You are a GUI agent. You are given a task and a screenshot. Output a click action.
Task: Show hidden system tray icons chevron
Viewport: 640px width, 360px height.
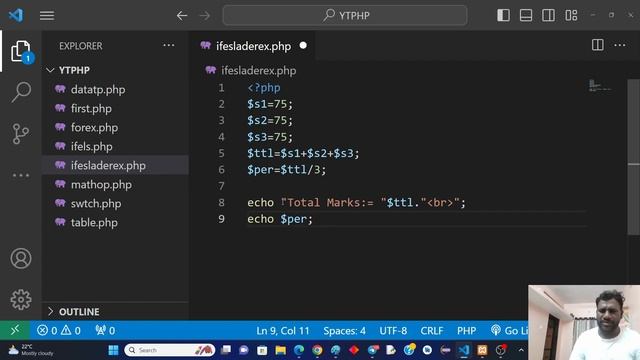521,350
